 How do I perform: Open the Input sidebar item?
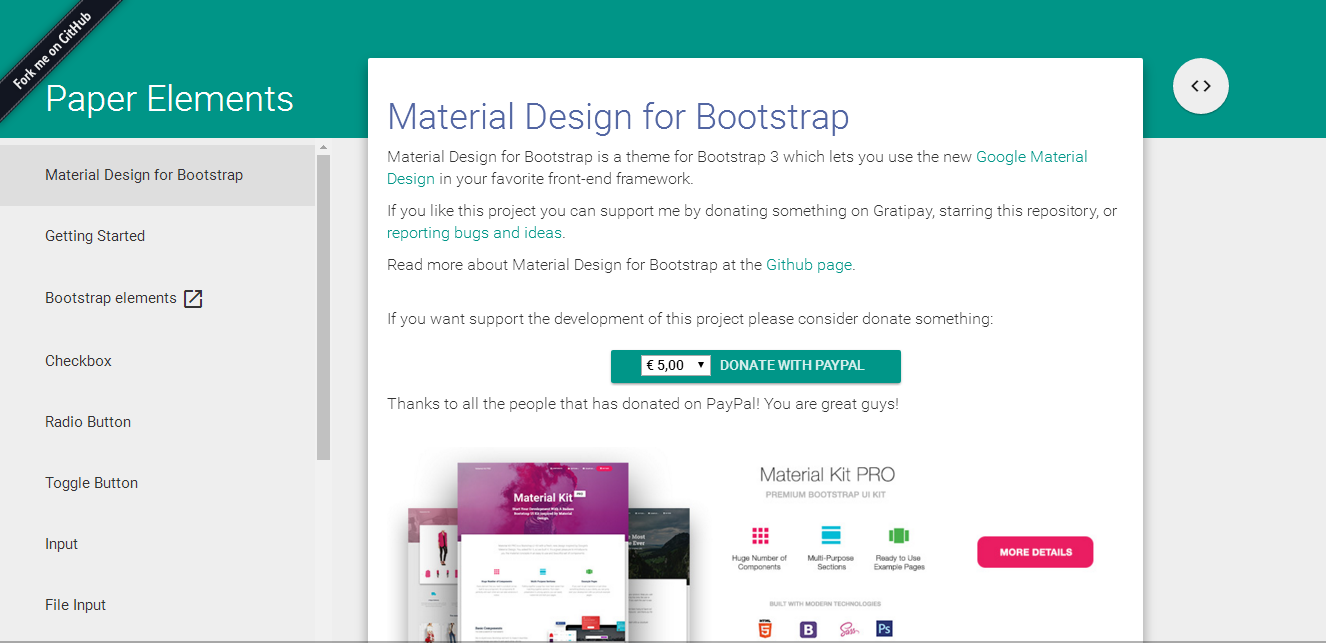[158, 544]
